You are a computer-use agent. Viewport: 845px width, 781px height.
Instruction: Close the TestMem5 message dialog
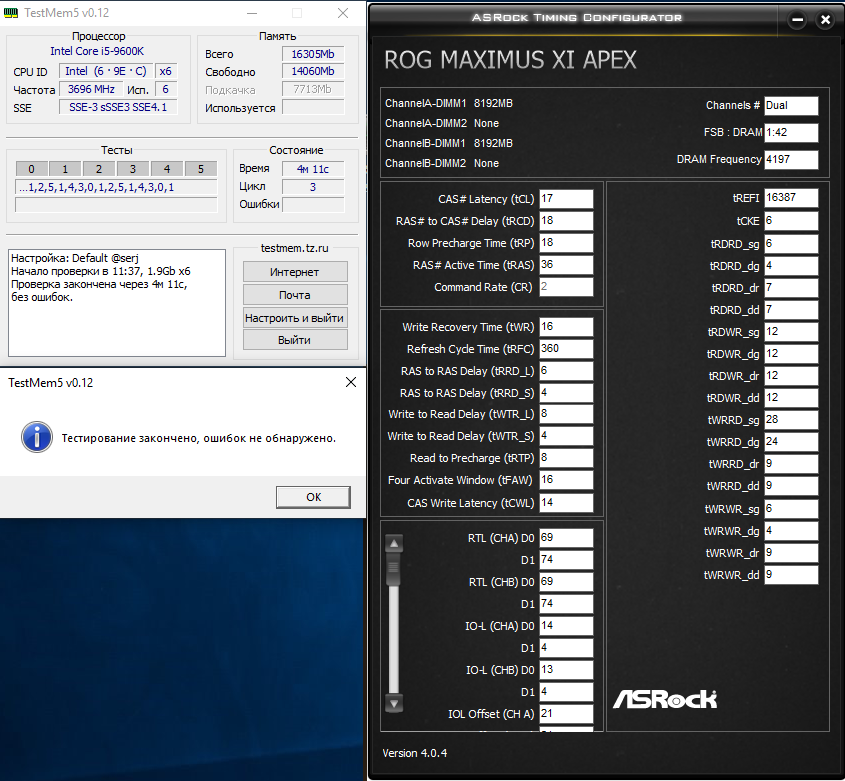coord(350,382)
